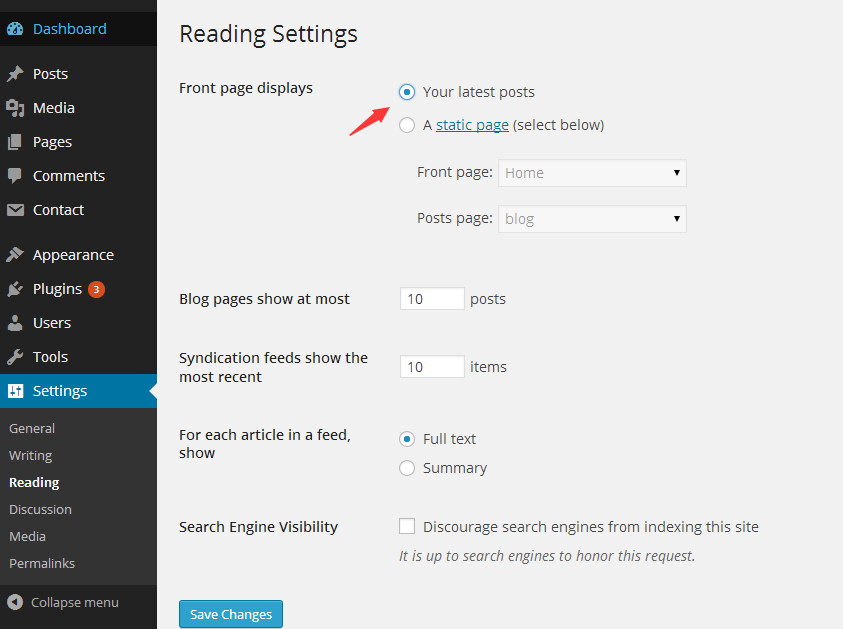Click the Blog pages show at most field
Viewport: 843px width, 629px height.
coord(432,298)
